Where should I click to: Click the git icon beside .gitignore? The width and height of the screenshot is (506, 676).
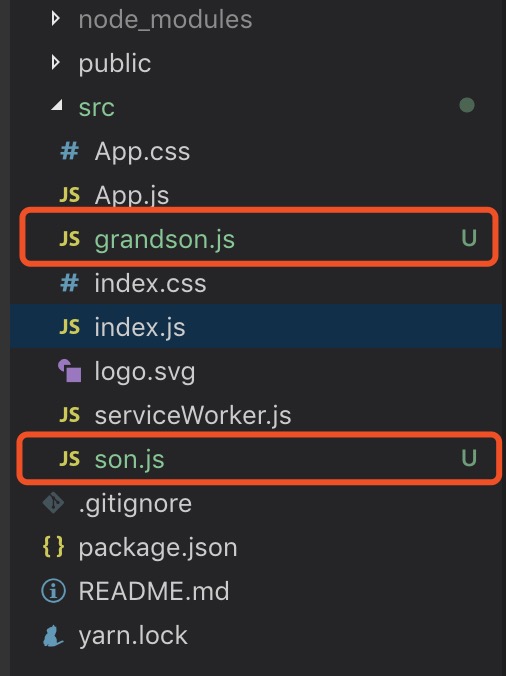click(x=53, y=503)
